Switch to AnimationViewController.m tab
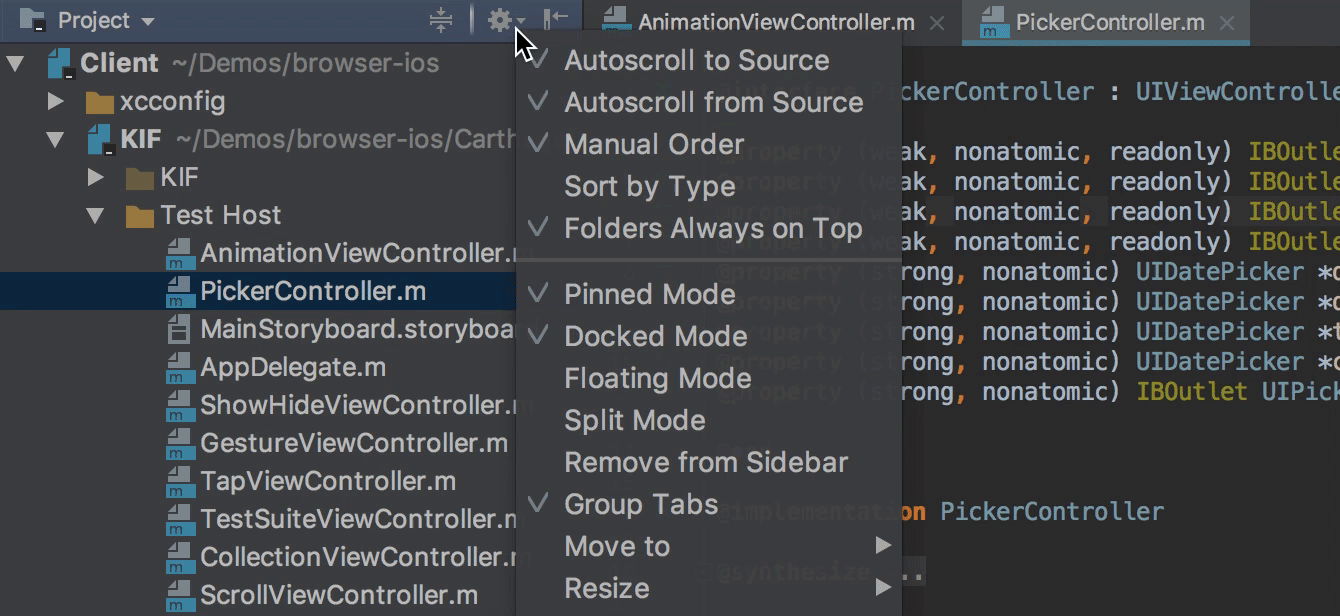The image size is (1340, 616). coord(775,22)
